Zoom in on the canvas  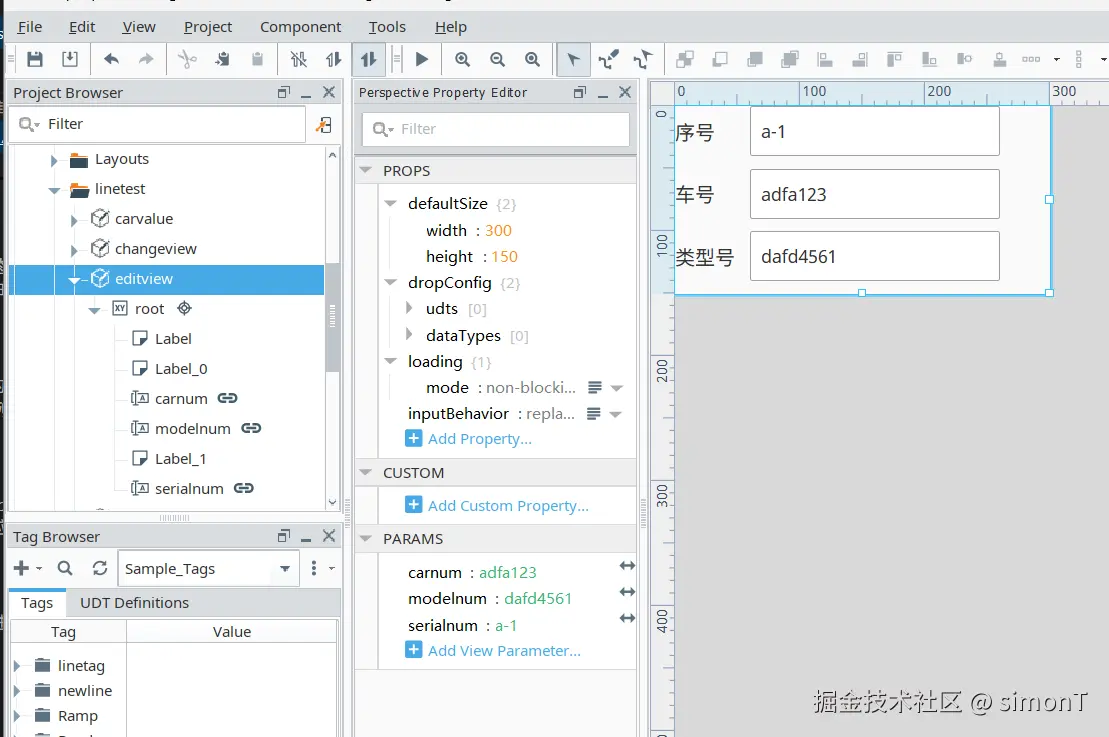pos(463,59)
